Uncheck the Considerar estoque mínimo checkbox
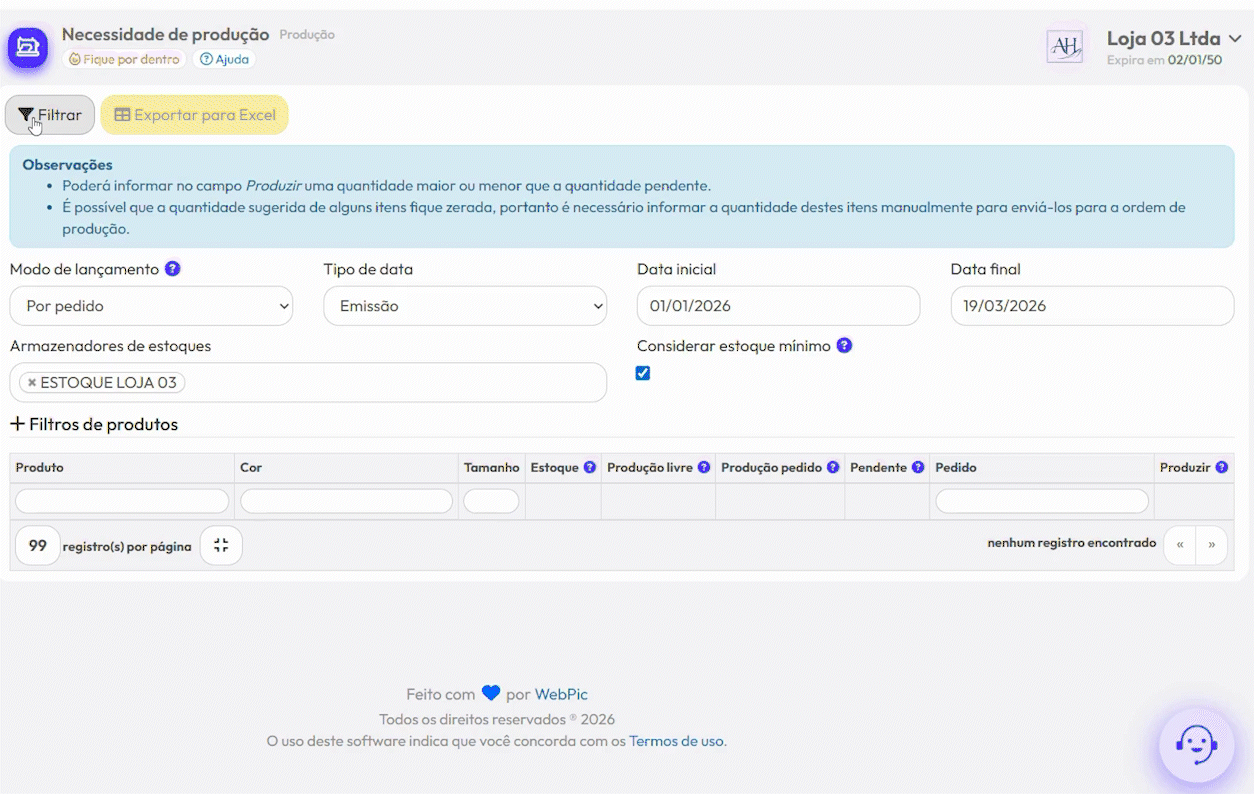1254x794 pixels. (x=643, y=373)
